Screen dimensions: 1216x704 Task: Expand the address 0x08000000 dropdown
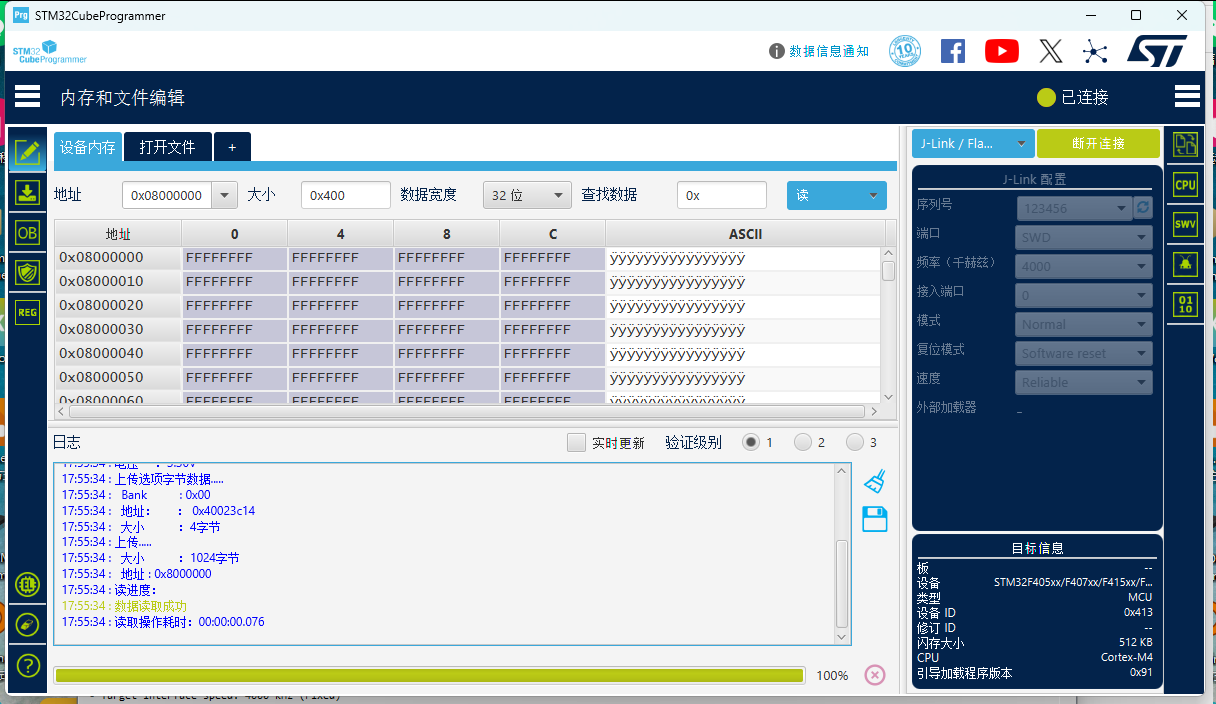[226, 196]
